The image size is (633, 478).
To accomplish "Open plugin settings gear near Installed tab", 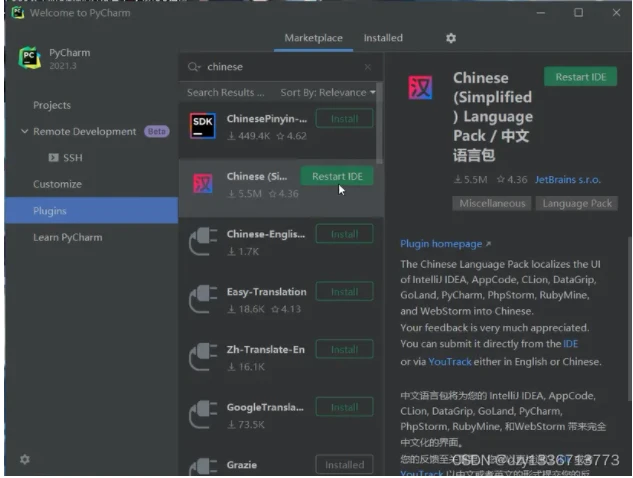I will pos(450,38).
